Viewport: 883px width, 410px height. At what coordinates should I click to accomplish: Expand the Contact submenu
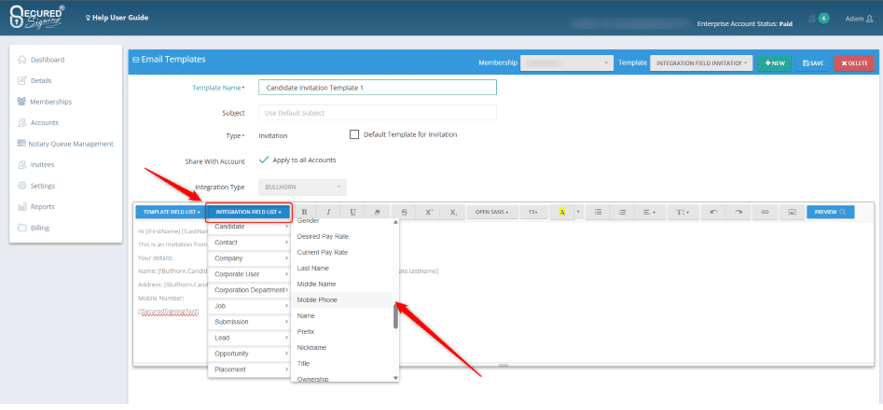tap(249, 242)
